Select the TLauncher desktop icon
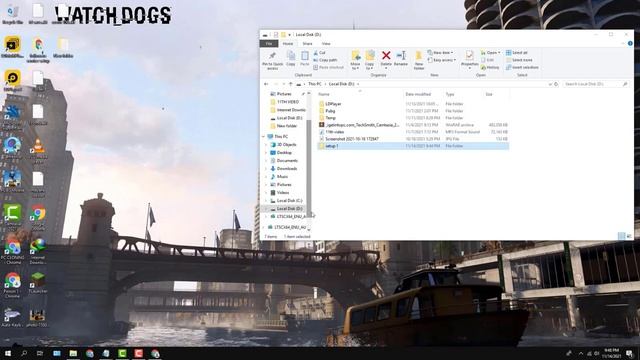The height and width of the screenshot is (360, 640). [x=38, y=283]
